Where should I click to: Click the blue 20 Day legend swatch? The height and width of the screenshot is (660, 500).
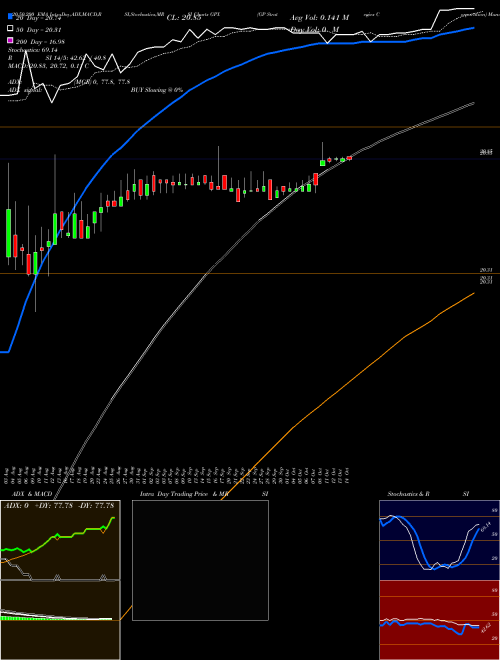pos(10,17)
